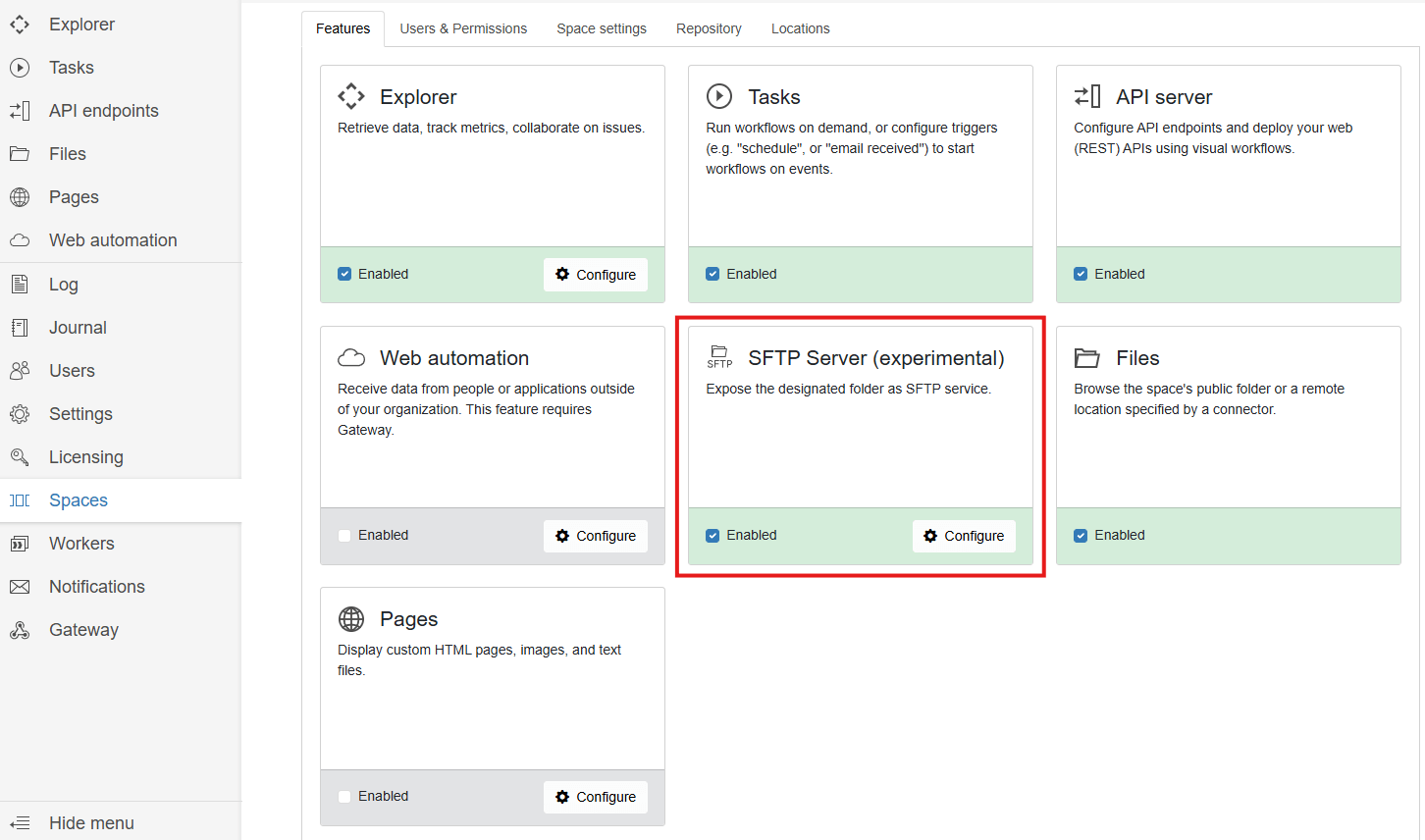The image size is (1425, 840).
Task: Disable the API server Enabled checkbox
Action: pyautogui.click(x=1081, y=275)
